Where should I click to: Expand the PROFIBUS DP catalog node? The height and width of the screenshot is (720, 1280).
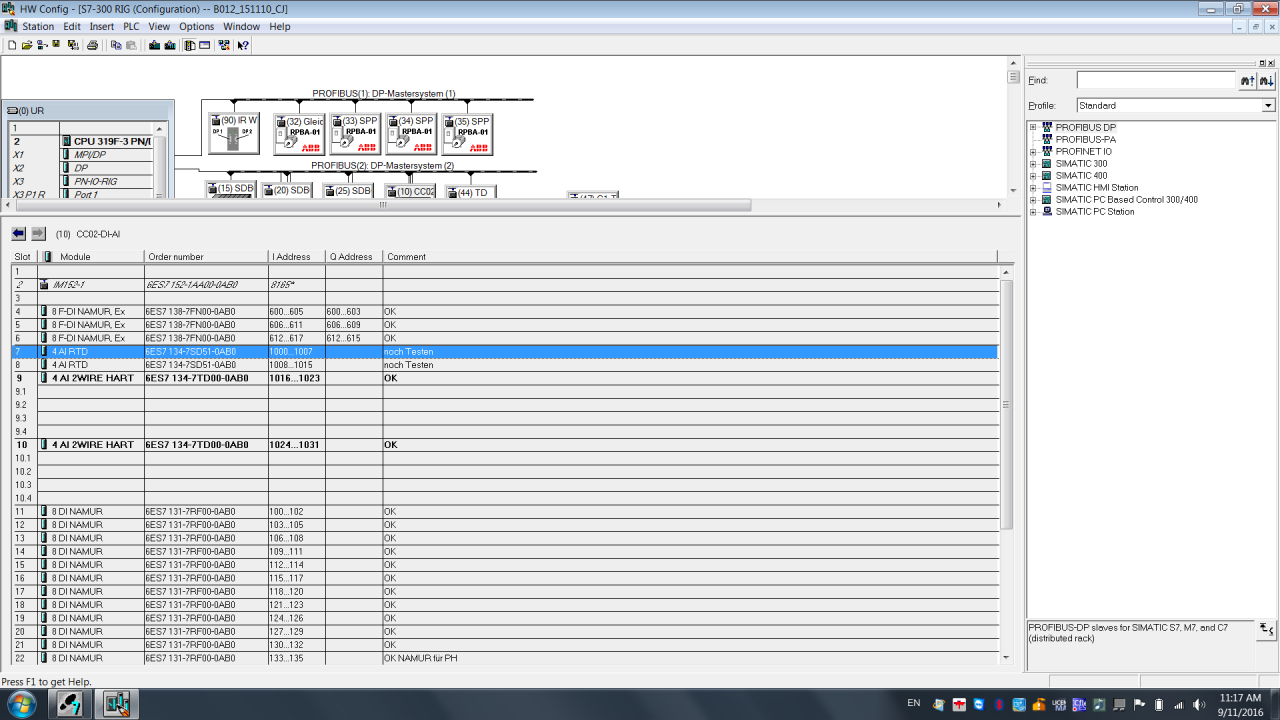1033,128
